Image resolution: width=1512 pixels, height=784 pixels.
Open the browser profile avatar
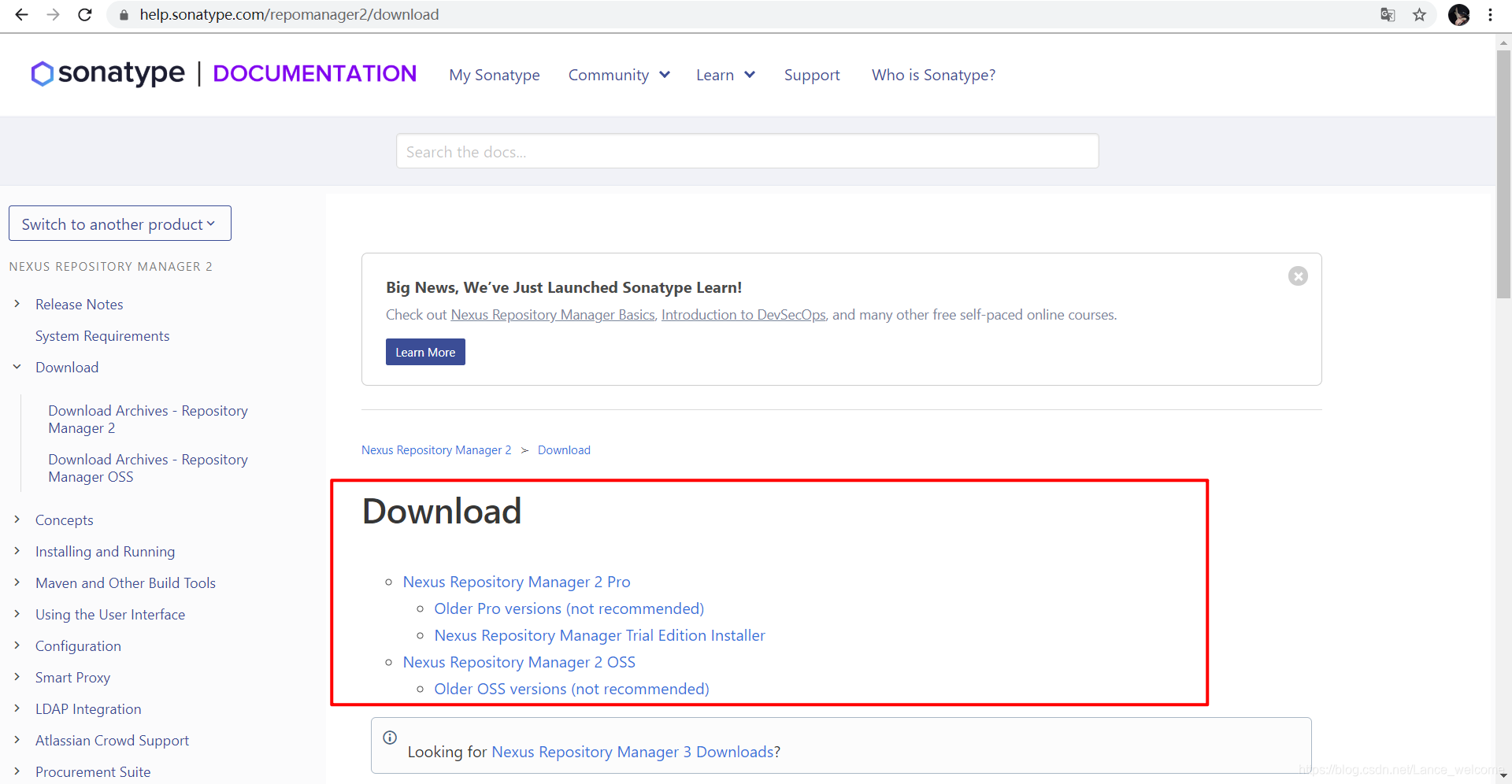point(1458,15)
